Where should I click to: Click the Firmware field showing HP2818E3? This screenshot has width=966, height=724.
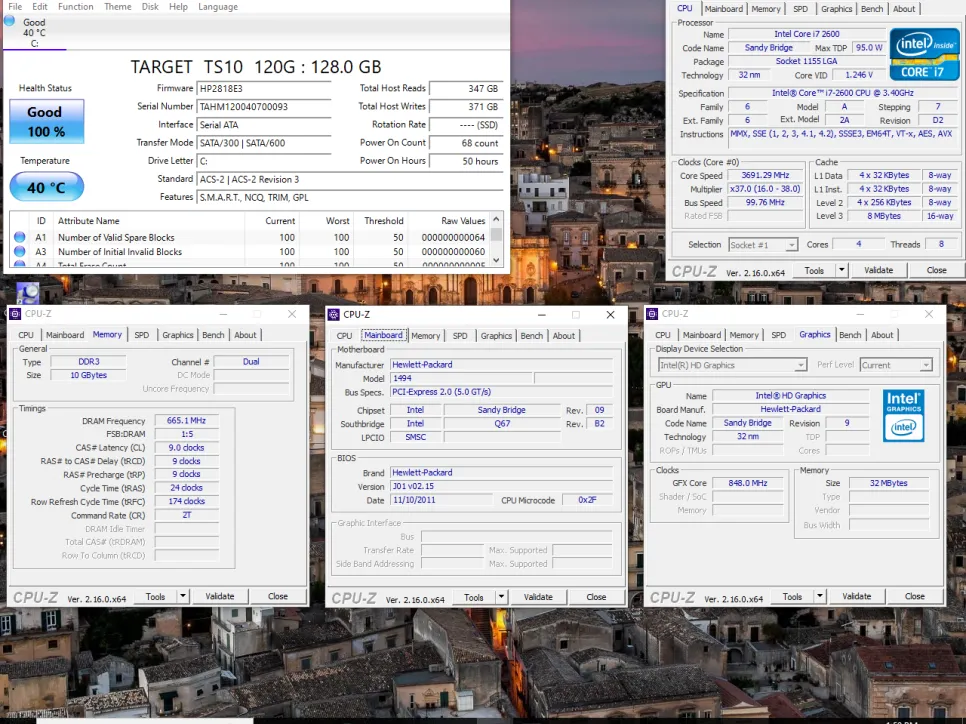click(264, 89)
